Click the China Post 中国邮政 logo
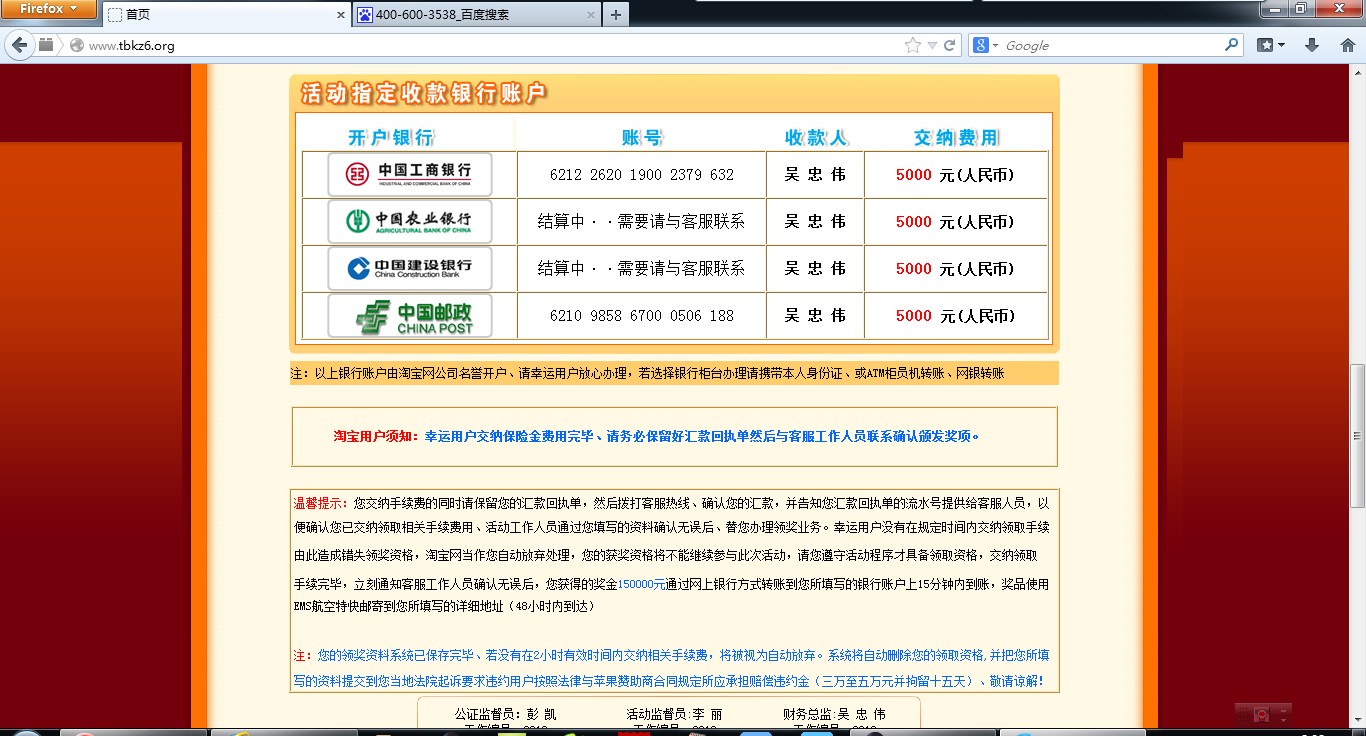This screenshot has width=1366, height=736. (410, 315)
